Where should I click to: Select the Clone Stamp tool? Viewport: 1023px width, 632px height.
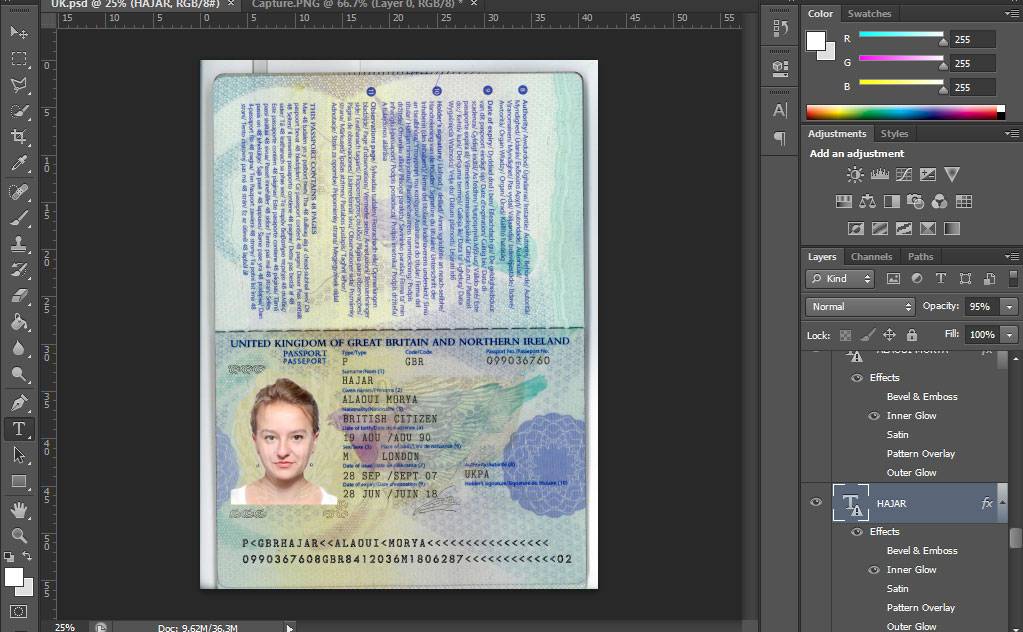point(19,244)
